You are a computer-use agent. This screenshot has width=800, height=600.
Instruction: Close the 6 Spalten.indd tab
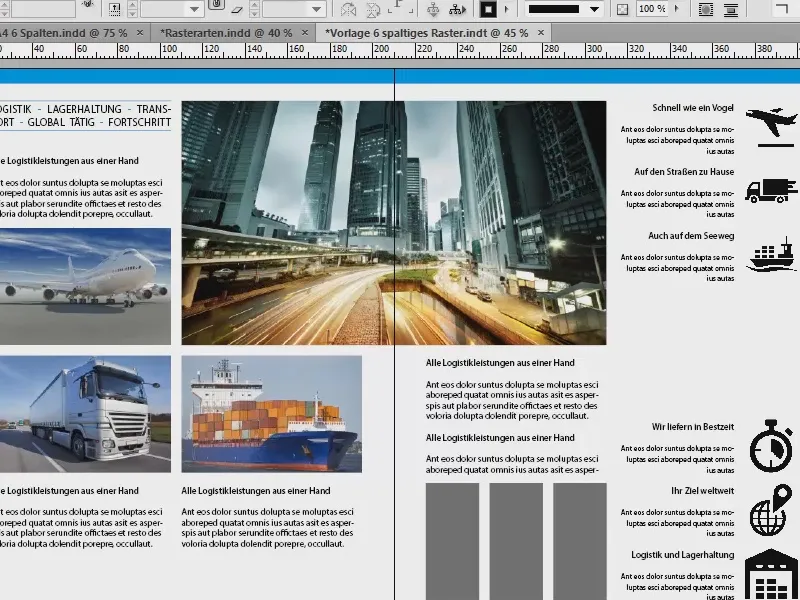140,33
